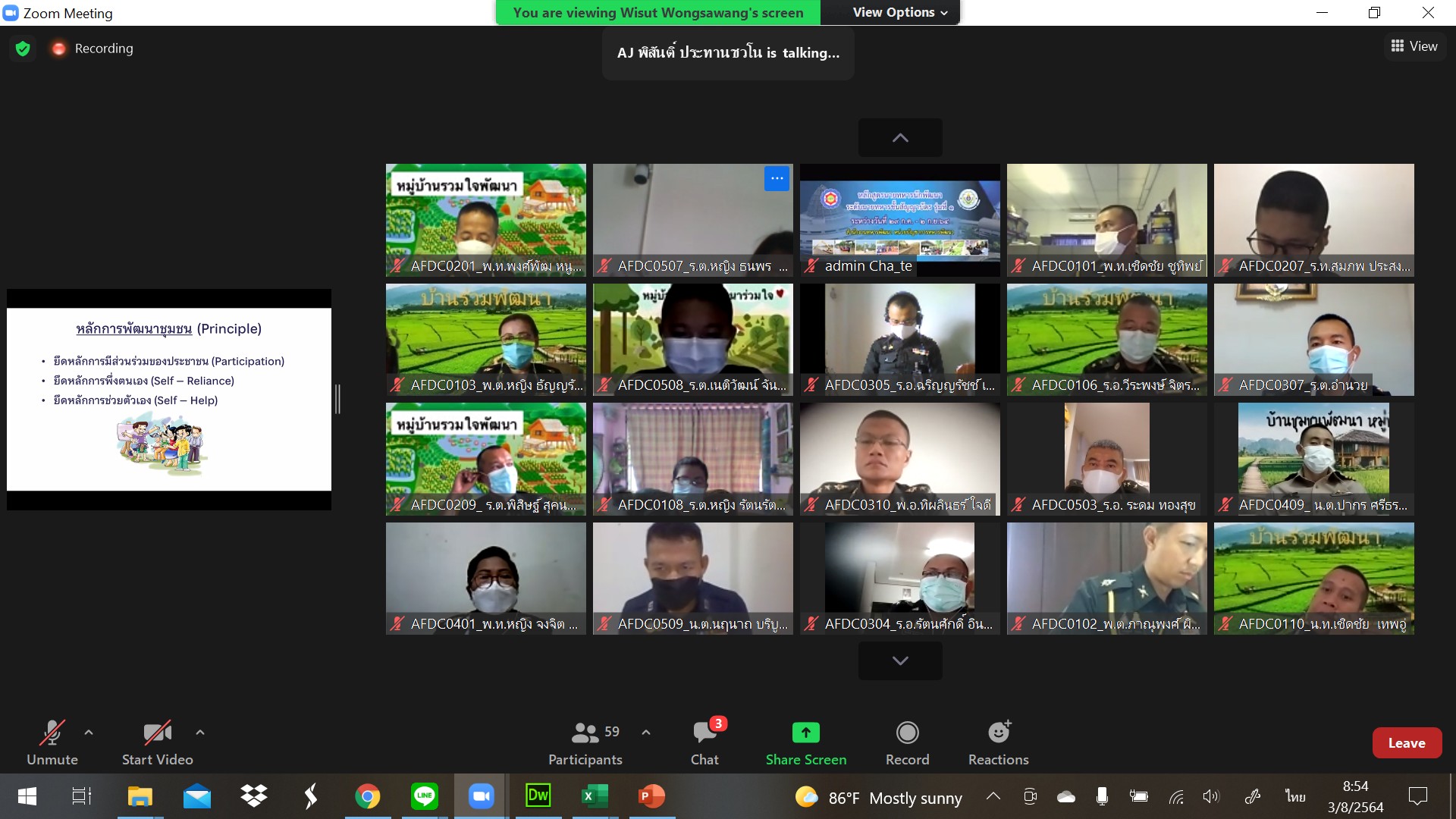Open Dreamweaver from the taskbar
The width and height of the screenshot is (1456, 819).
(538, 796)
